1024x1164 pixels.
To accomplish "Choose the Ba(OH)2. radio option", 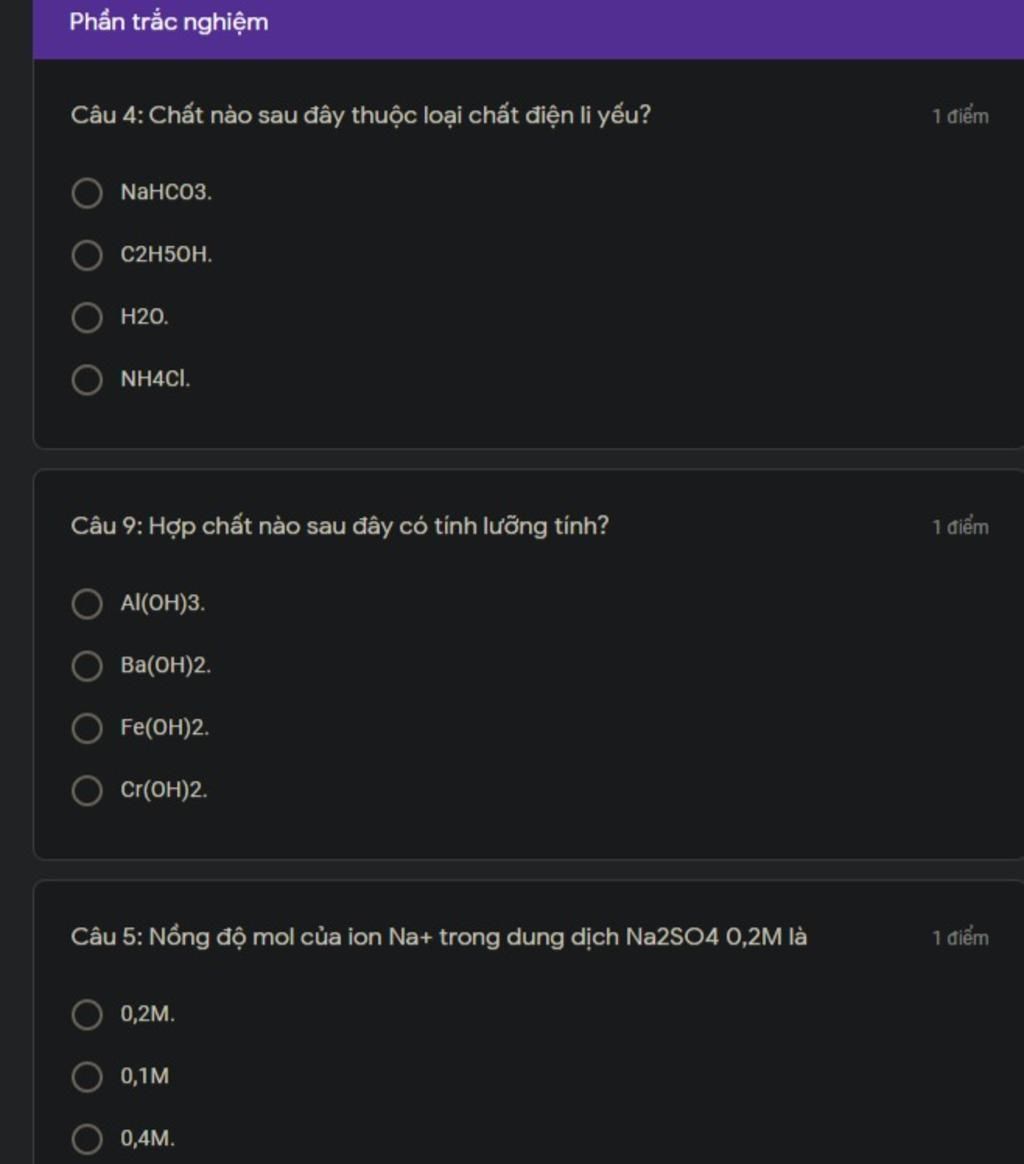I will pos(87,666).
